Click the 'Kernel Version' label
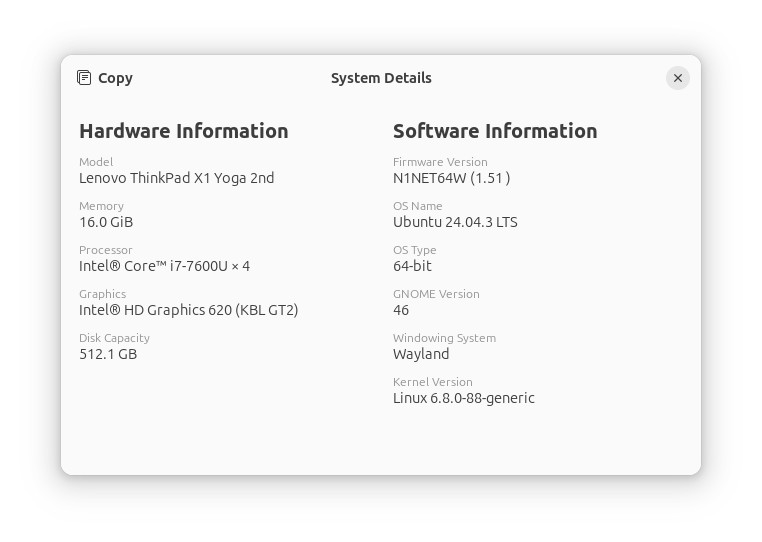This screenshot has height=542, width=762. [433, 382]
